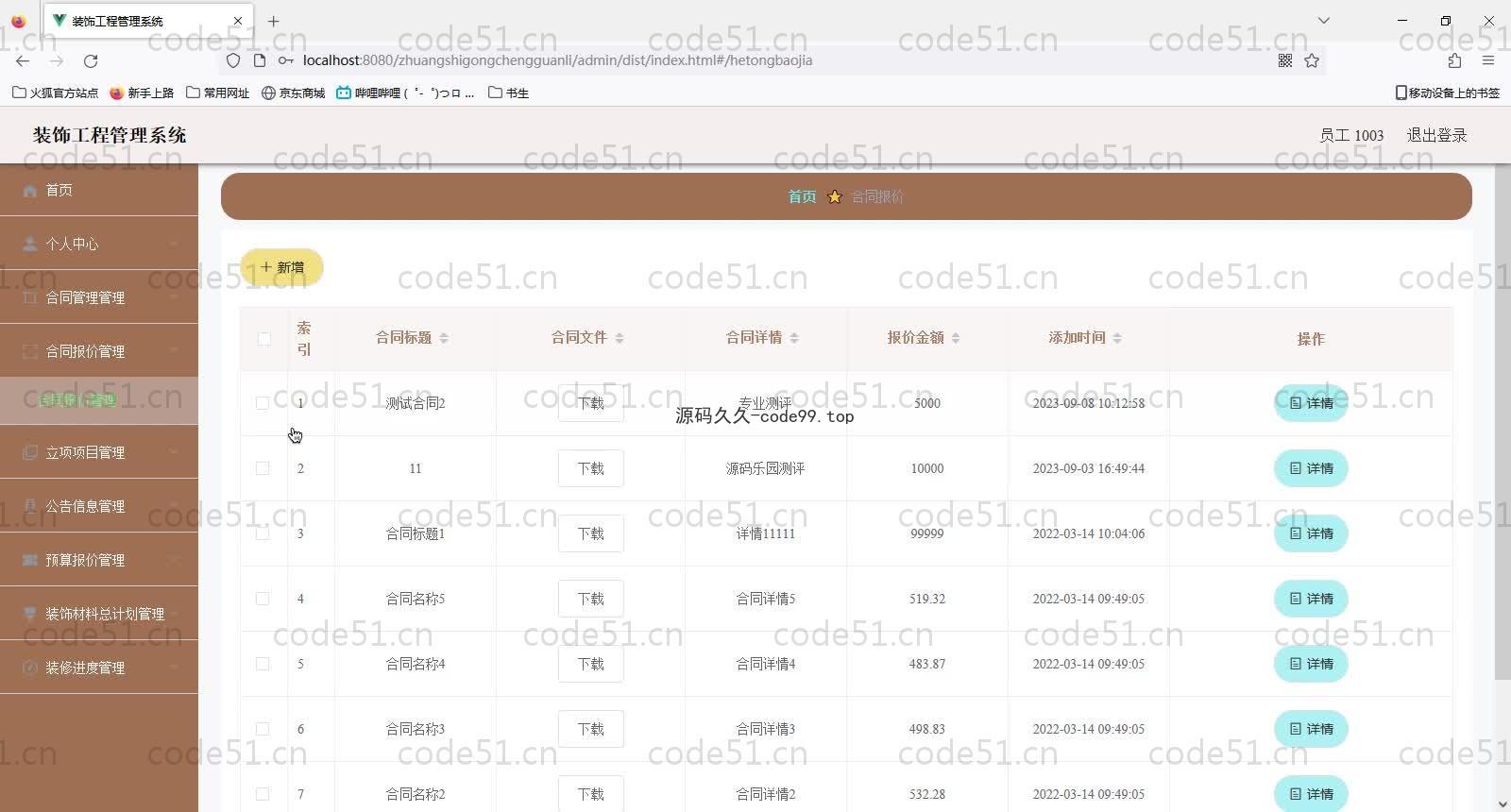Image resolution: width=1511 pixels, height=812 pixels.
Task: Check the row 5 checkbox for 合同名称4
Action: (263, 664)
